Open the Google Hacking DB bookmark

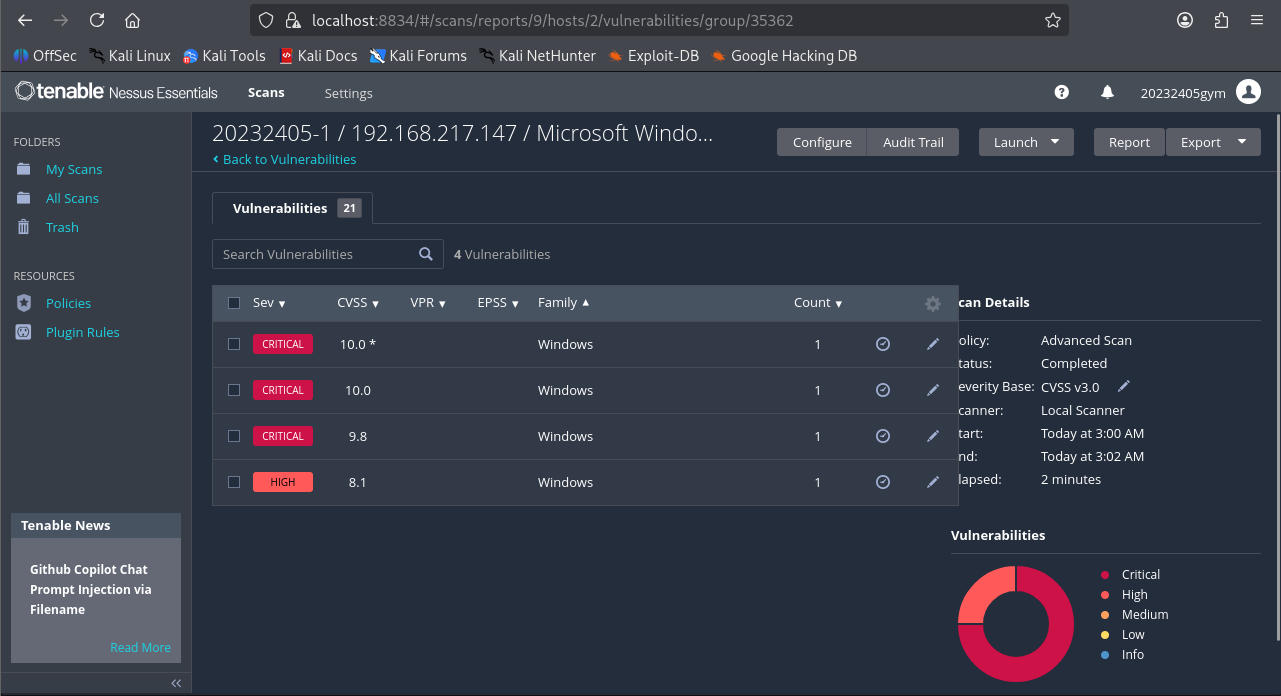pyautogui.click(x=784, y=56)
